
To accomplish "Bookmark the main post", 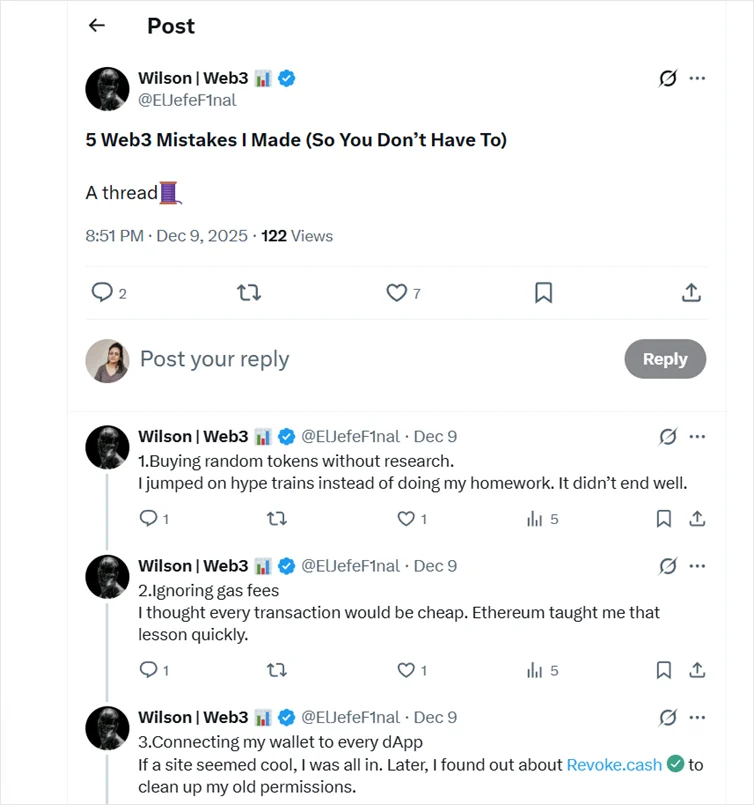I will coord(543,293).
